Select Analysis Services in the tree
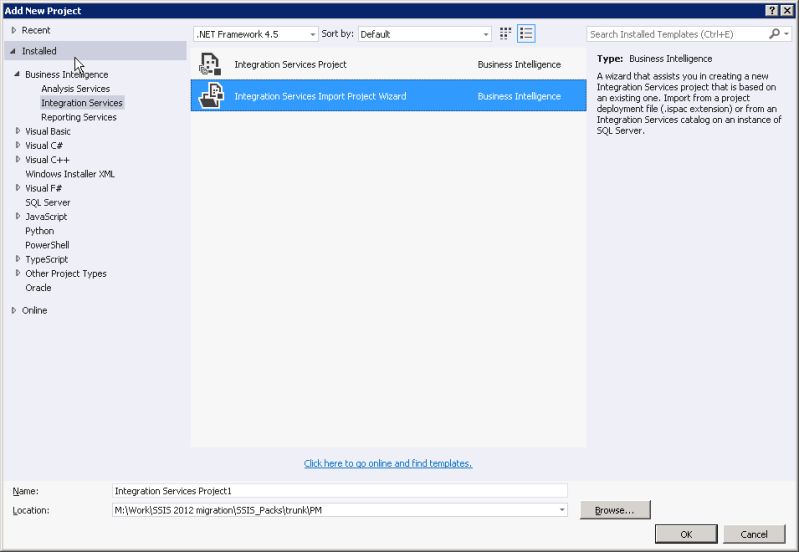This screenshot has height=552, width=799. pyautogui.click(x=75, y=89)
